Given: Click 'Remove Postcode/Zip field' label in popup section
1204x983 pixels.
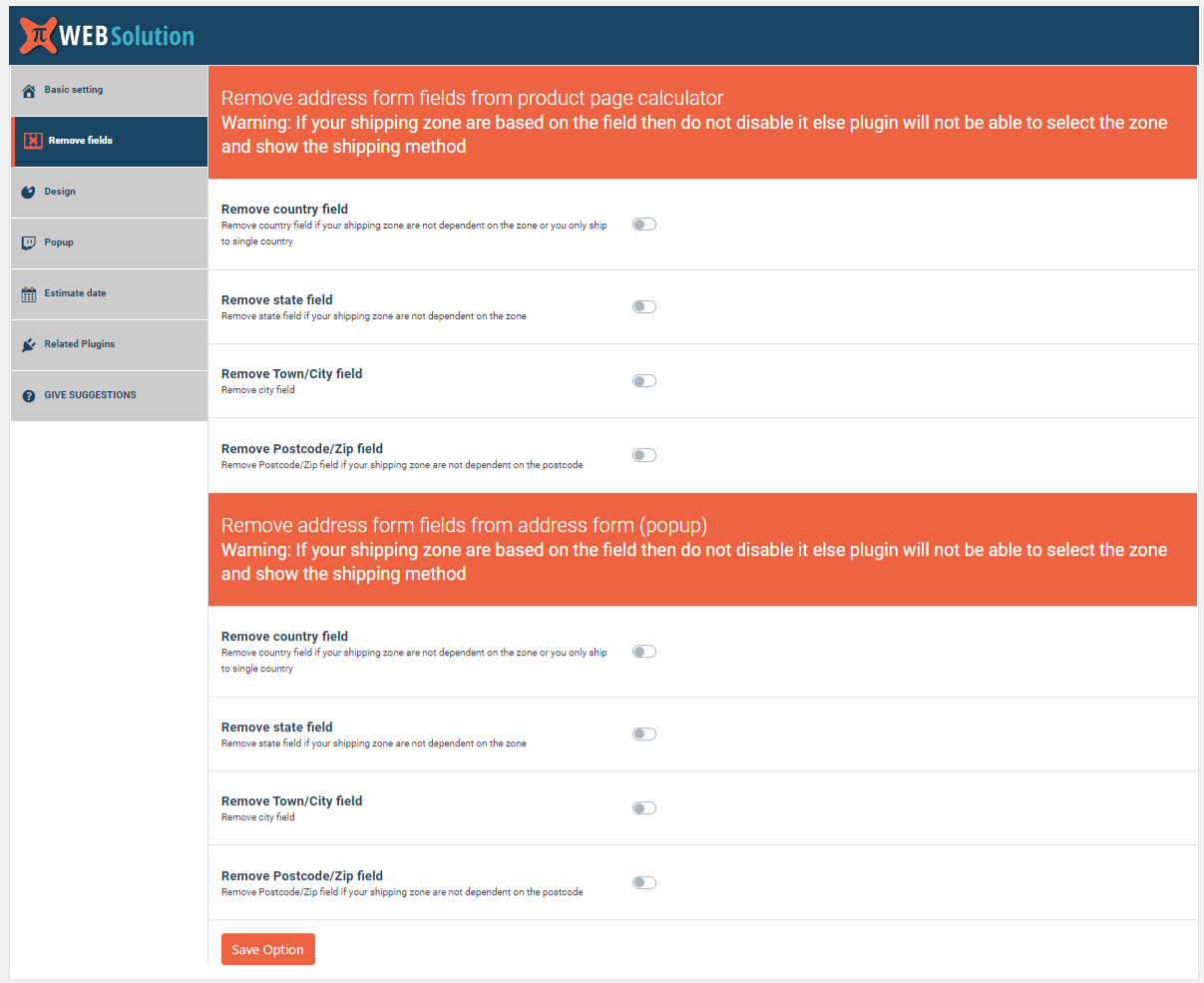Looking at the screenshot, I should (x=302, y=875).
